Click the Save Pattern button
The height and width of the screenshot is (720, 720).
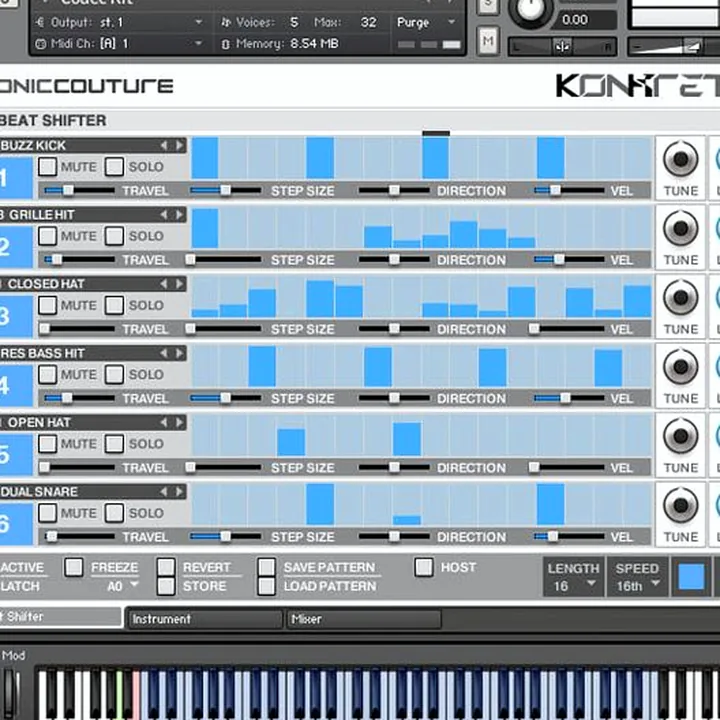pyautogui.click(x=266, y=568)
